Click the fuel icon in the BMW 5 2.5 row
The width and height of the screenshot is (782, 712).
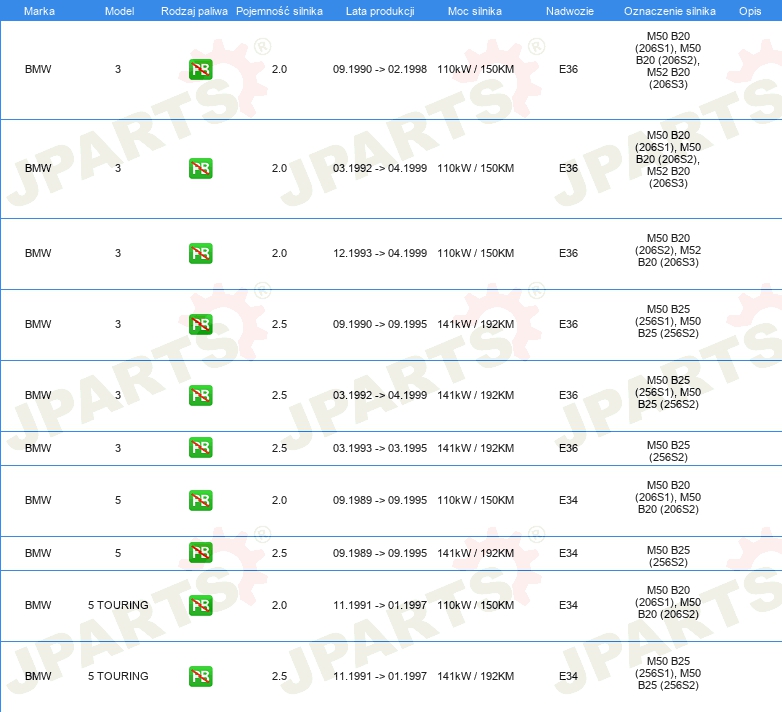[x=200, y=552]
